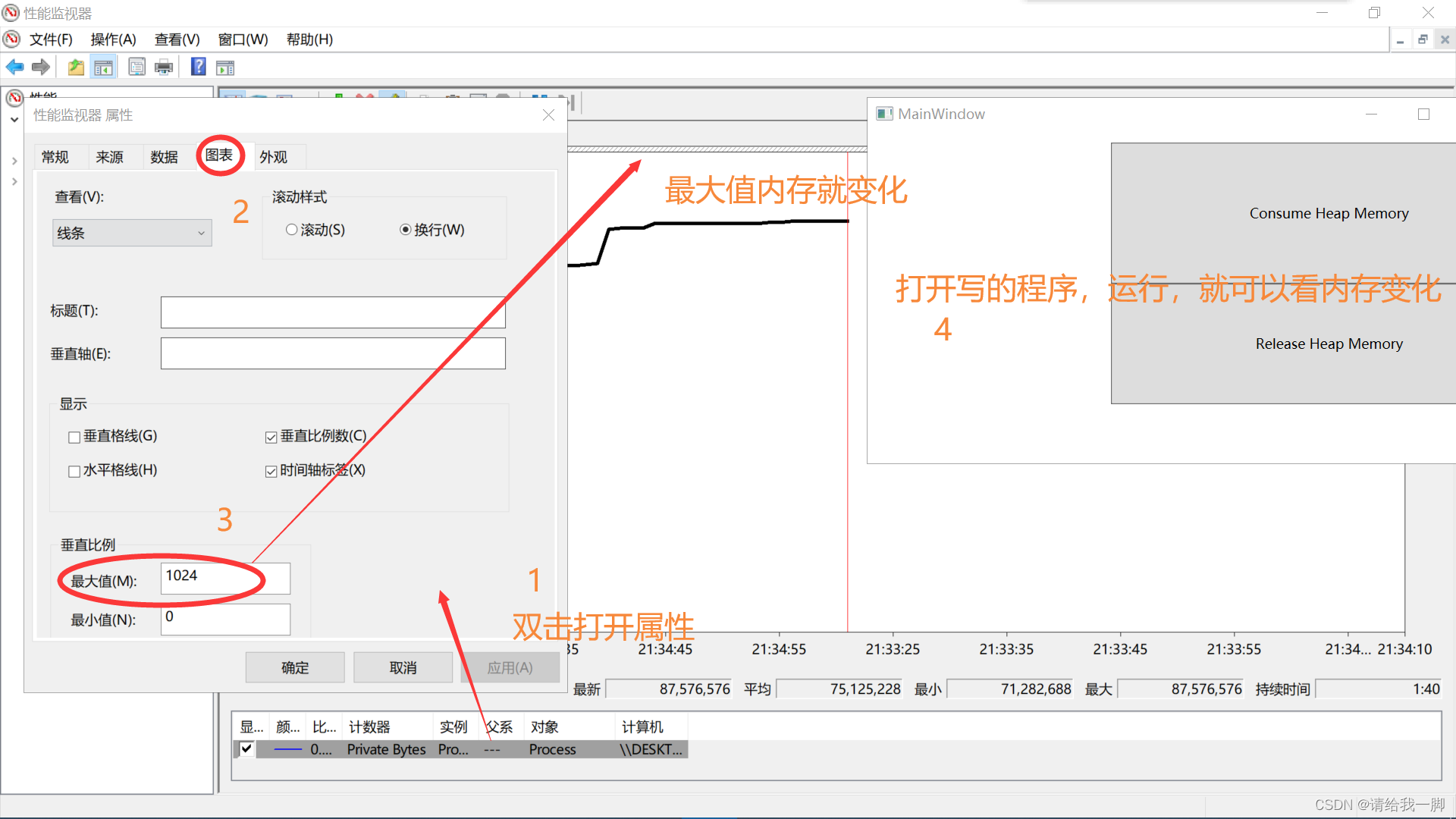The height and width of the screenshot is (819, 1456).
Task: Click the Up One Level folder icon
Action: [x=76, y=67]
